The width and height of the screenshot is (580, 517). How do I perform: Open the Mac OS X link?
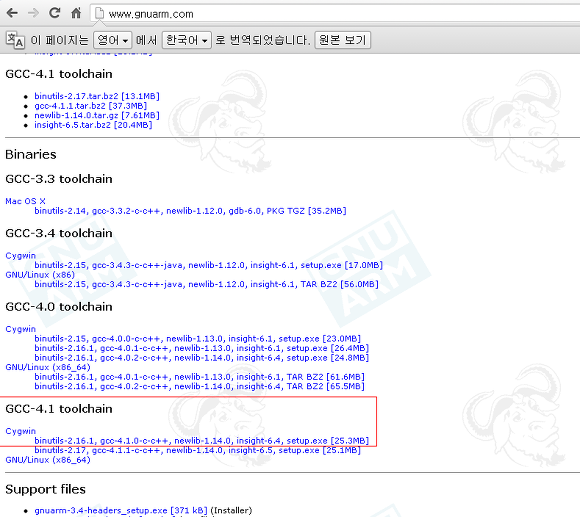click(26, 201)
